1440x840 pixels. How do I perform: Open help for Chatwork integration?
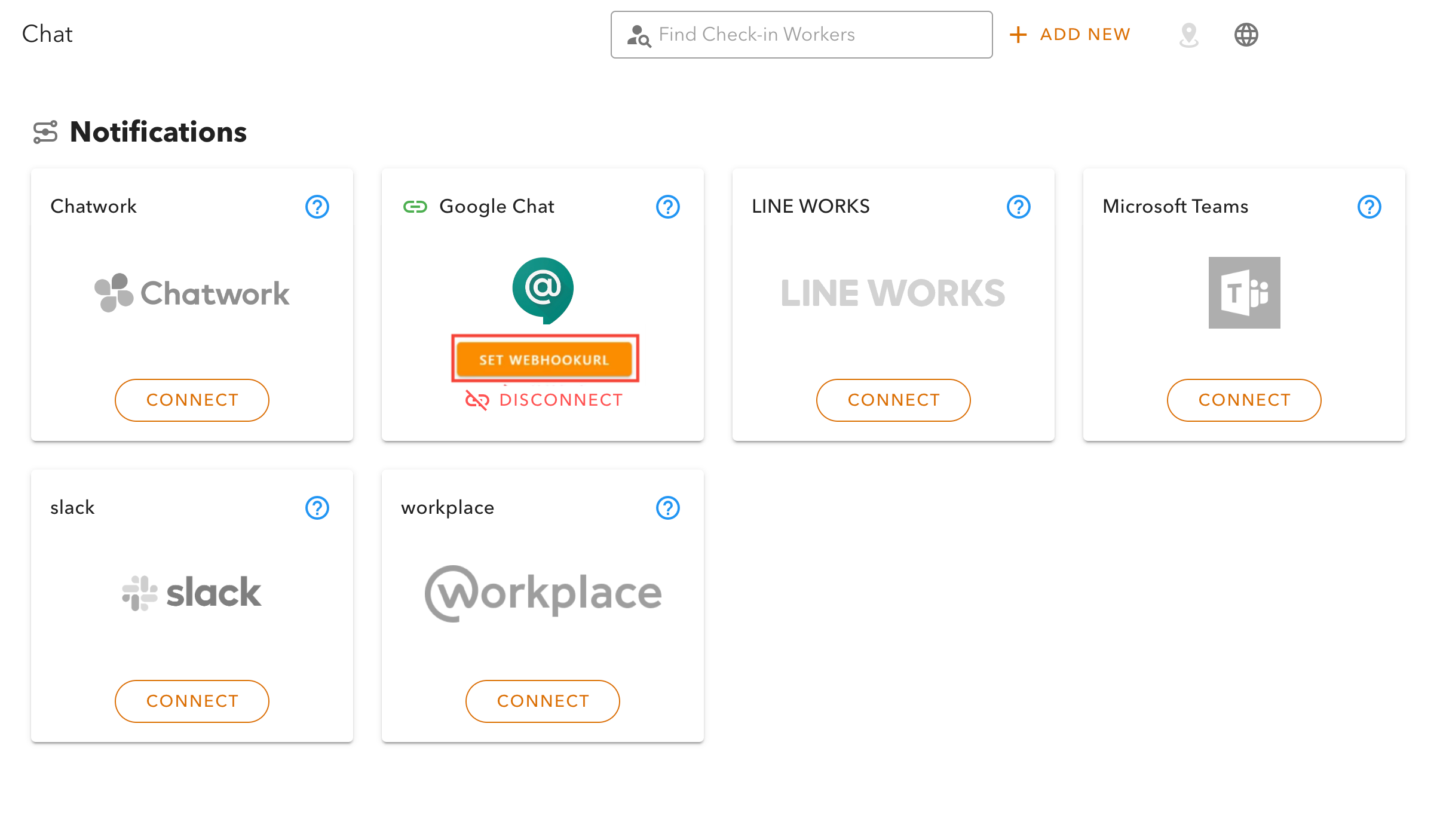(x=317, y=207)
